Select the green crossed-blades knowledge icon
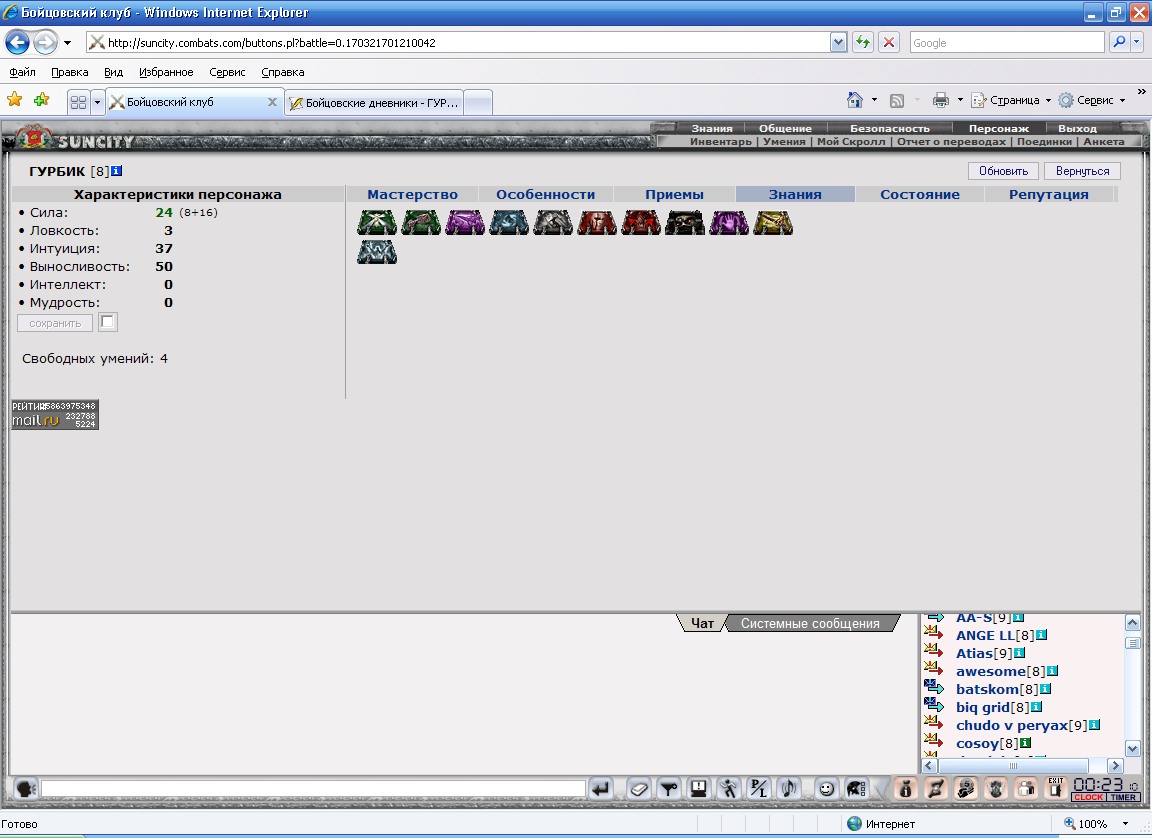This screenshot has width=1152, height=838. [x=377, y=223]
